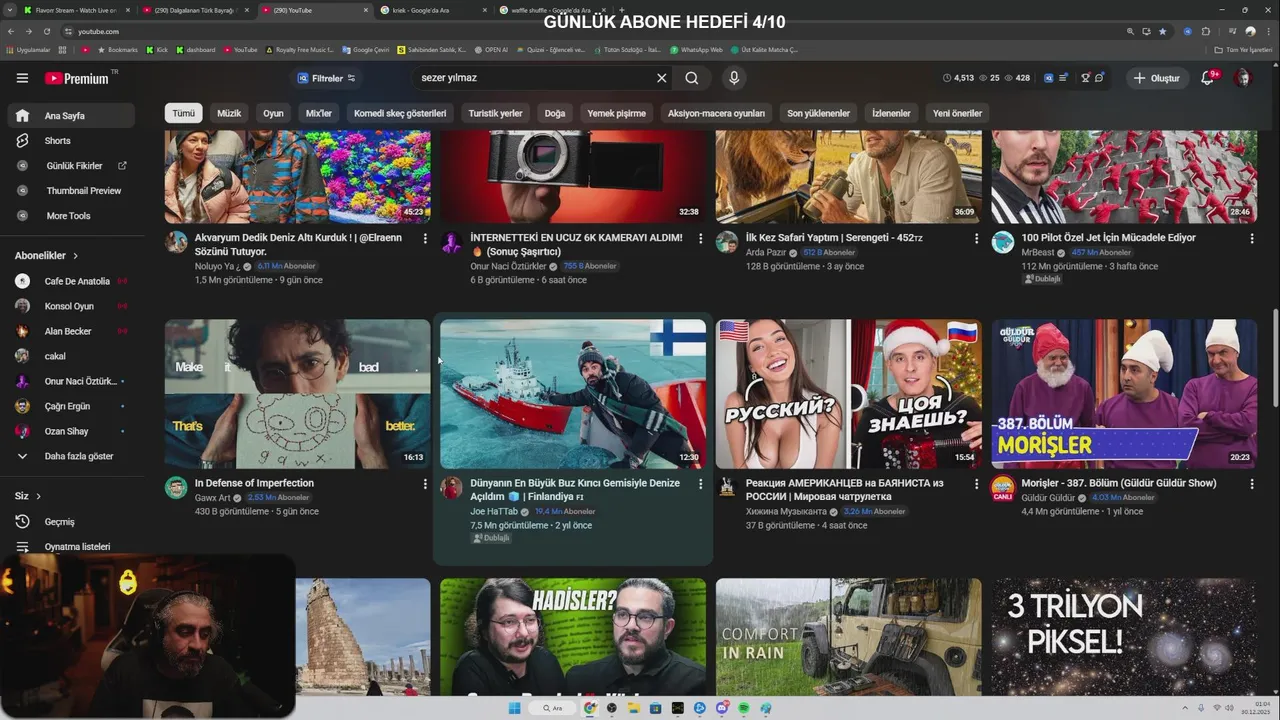Bookmark the page with the star icon
1280x720 pixels.
coord(1162,31)
